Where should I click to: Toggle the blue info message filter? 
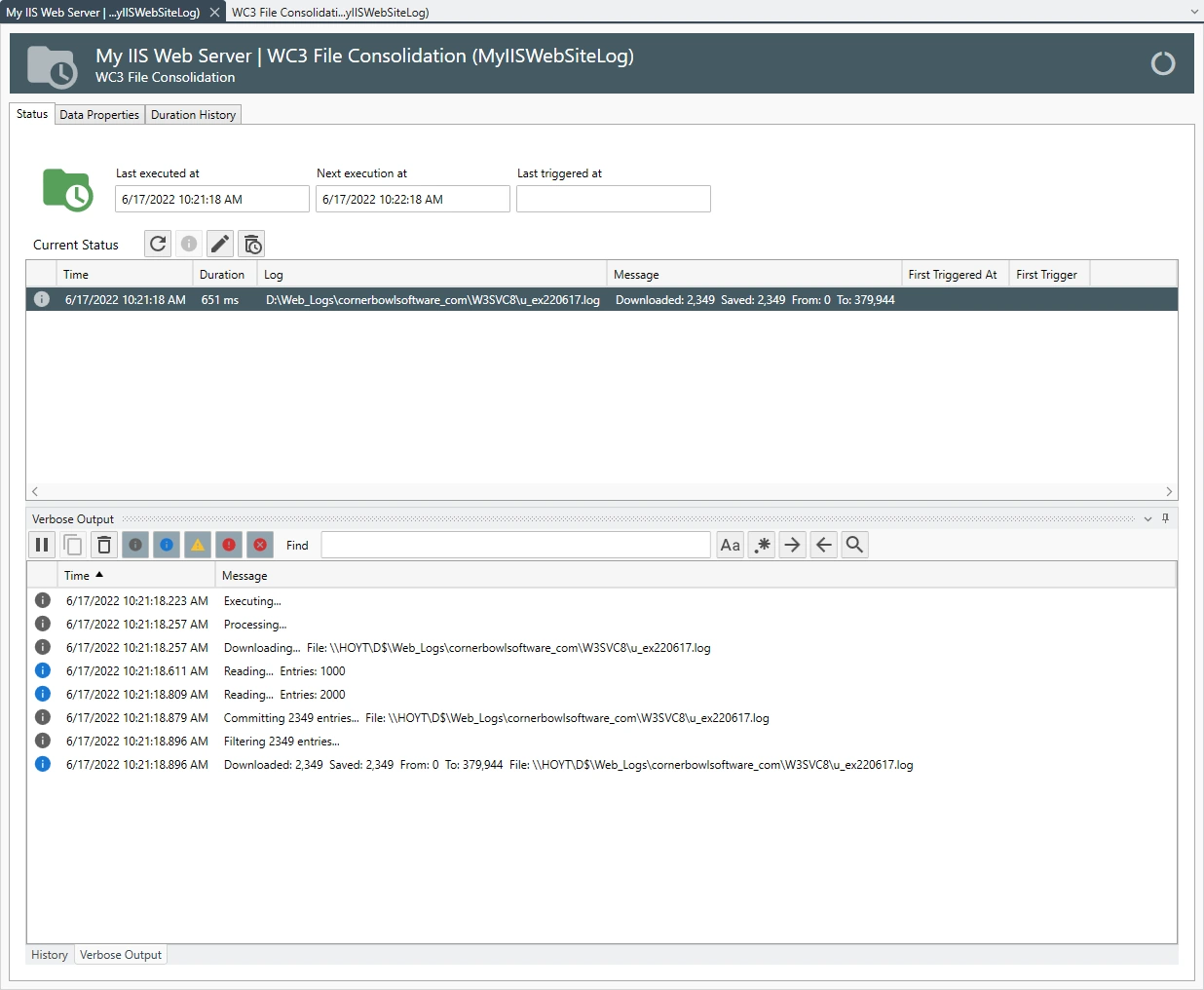tap(167, 545)
